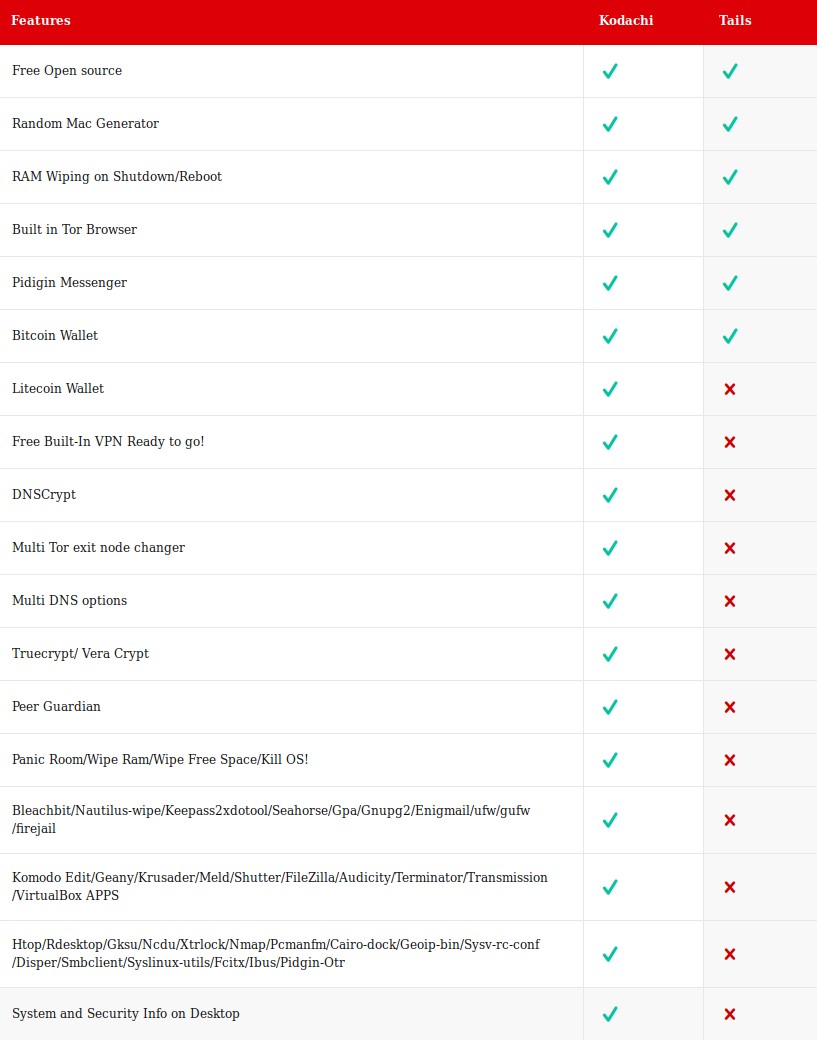Screen dimensions: 817x1040
Task: Click Tails cross for Multi DNS options
Action: 730,601
